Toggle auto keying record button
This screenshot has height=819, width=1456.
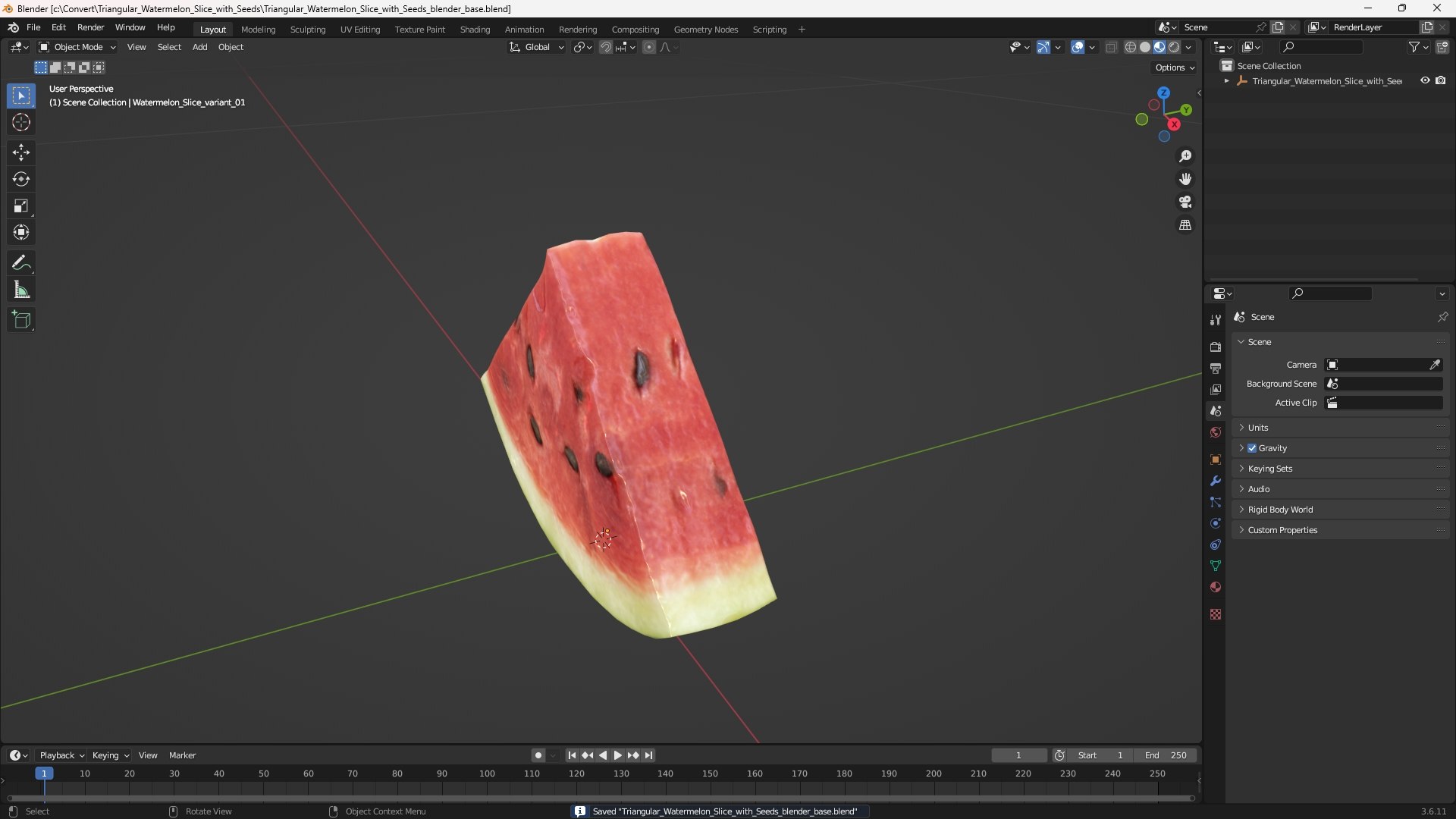(x=538, y=755)
